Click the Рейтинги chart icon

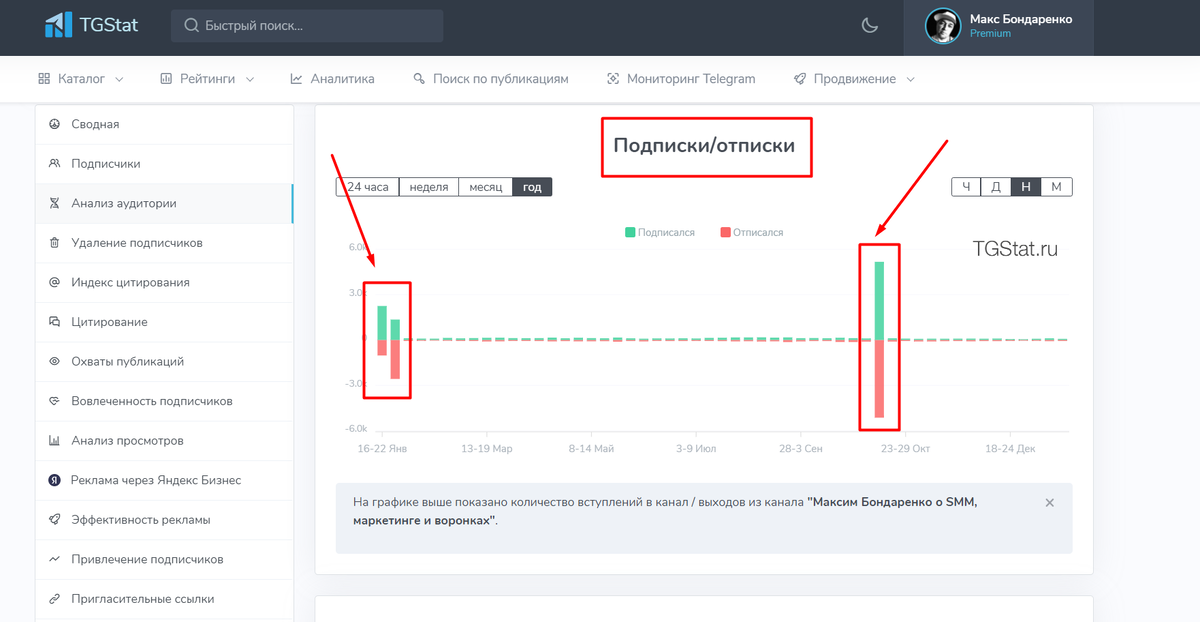(x=166, y=79)
